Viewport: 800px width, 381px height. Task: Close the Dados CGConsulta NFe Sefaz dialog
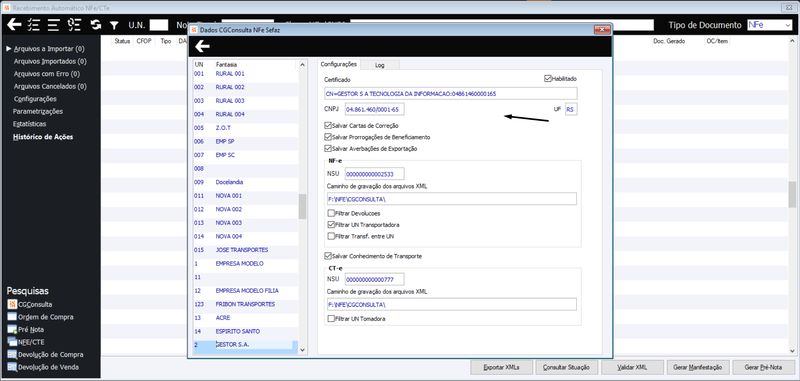[602, 30]
